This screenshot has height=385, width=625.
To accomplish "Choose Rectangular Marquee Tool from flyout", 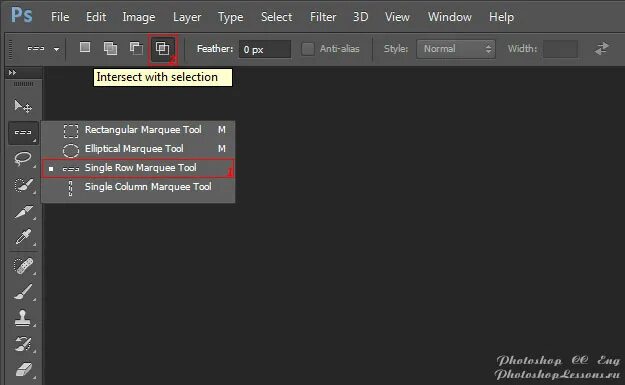I will click(x=138, y=130).
